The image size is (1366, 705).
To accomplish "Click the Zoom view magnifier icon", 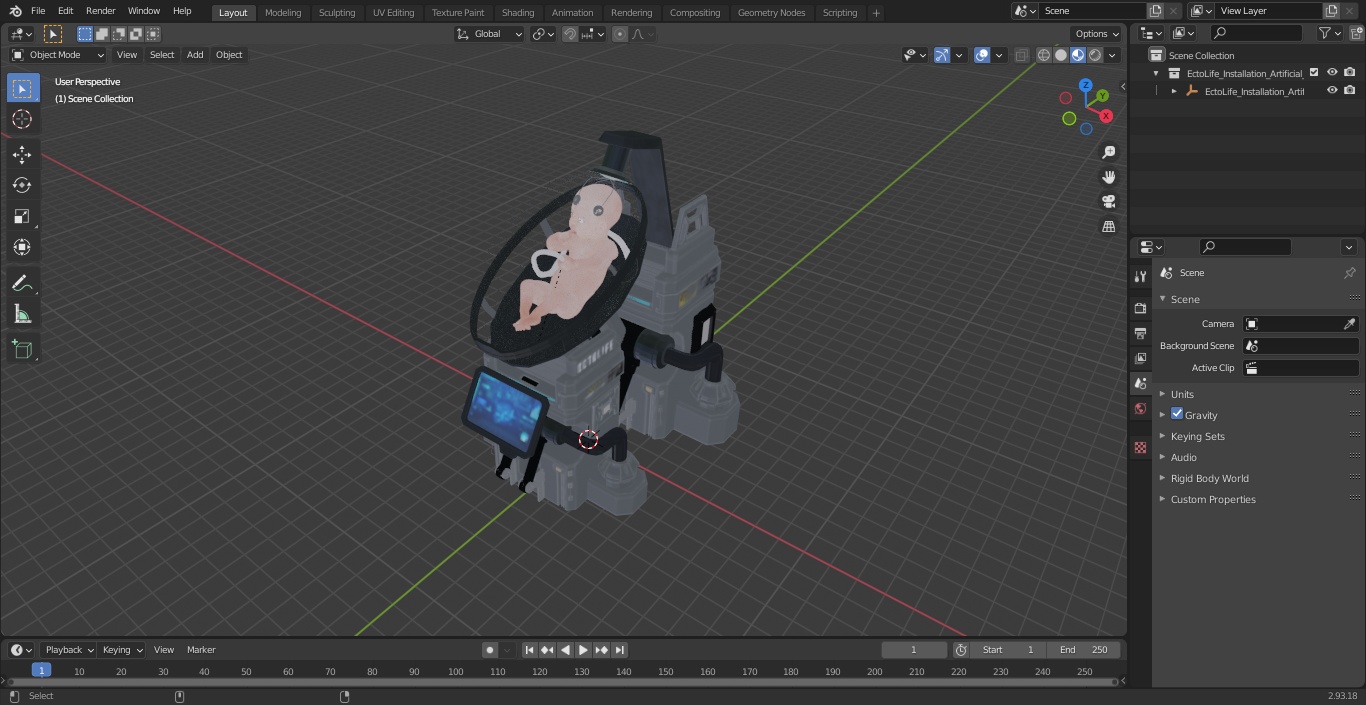I will [x=1108, y=152].
